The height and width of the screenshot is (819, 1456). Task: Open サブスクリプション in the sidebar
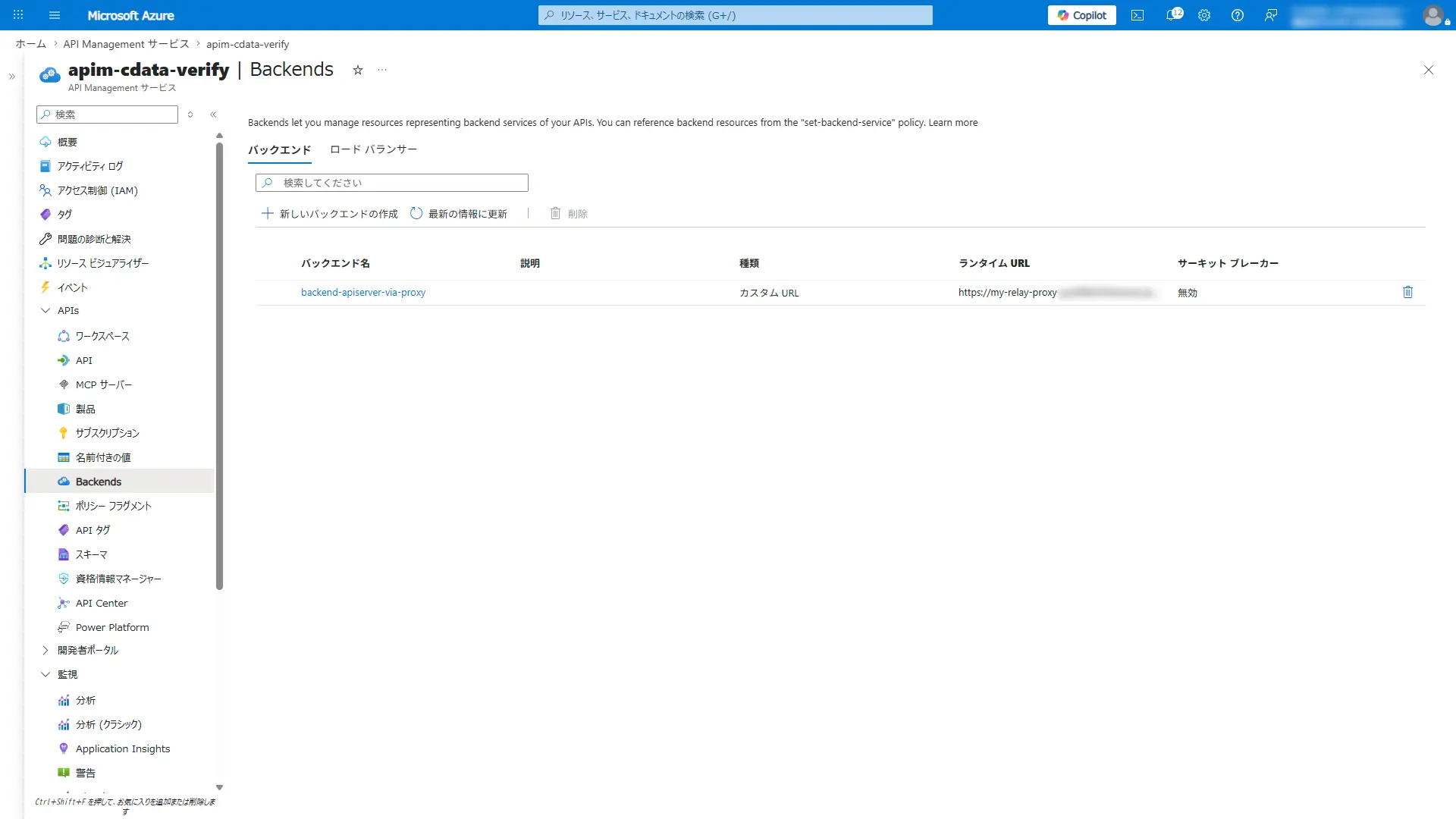(x=108, y=433)
